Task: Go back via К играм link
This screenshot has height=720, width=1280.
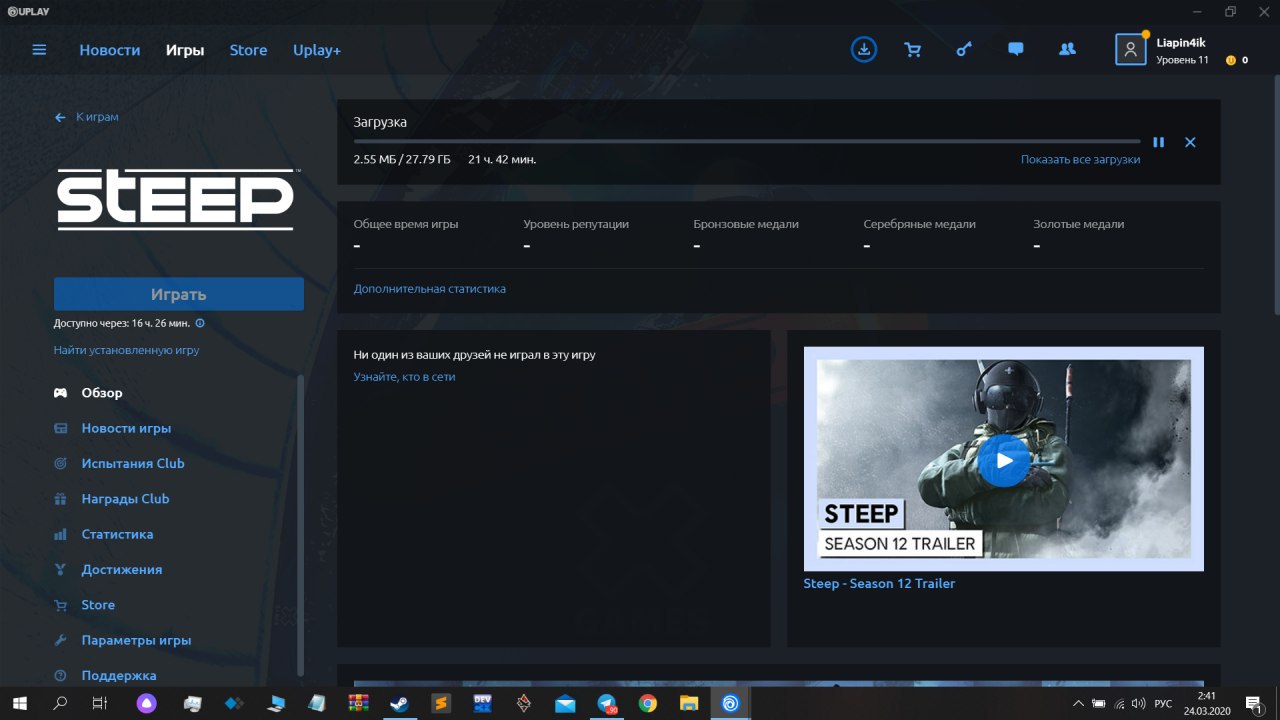Action: click(87, 117)
